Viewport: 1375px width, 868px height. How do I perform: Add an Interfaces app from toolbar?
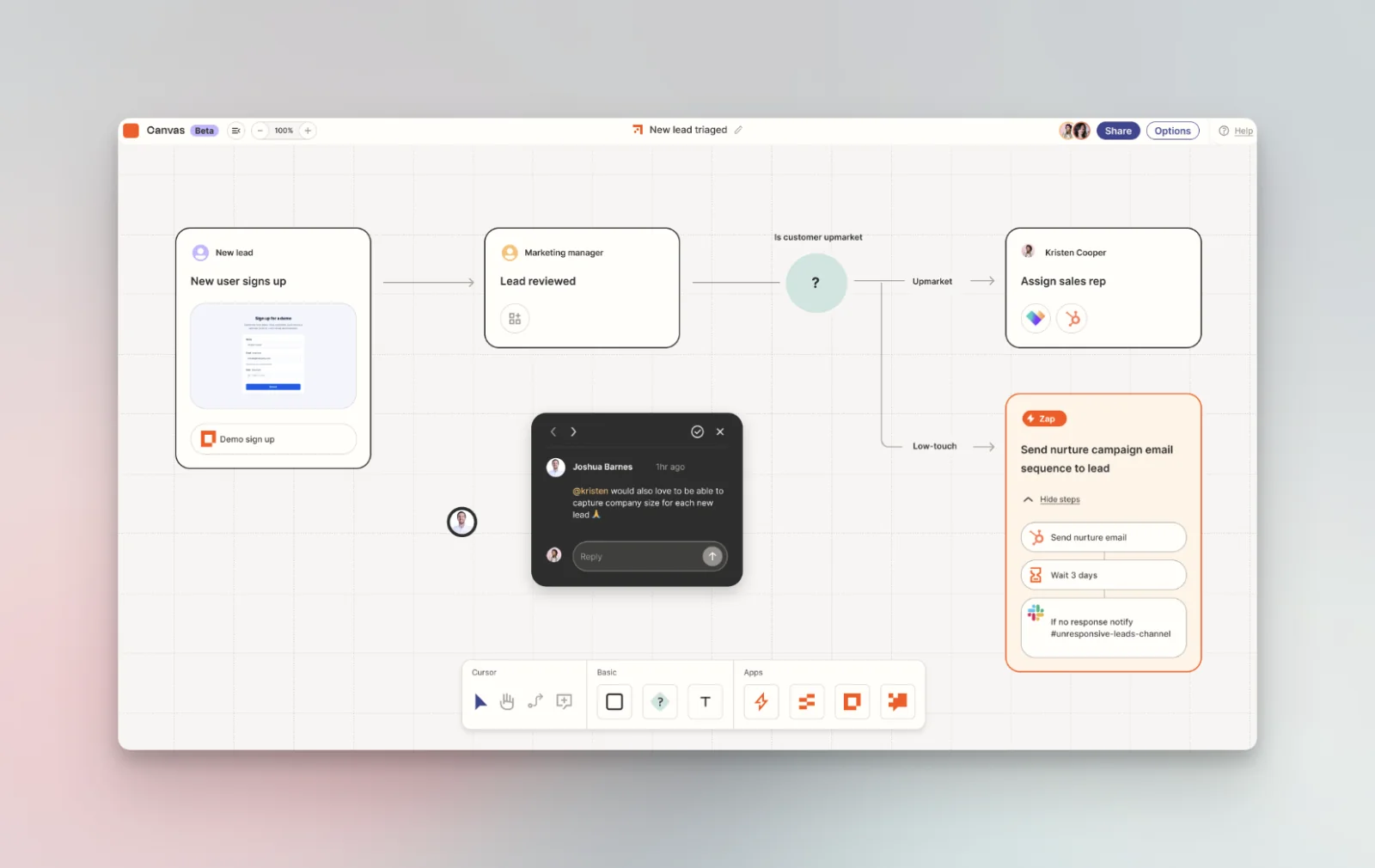(x=852, y=701)
